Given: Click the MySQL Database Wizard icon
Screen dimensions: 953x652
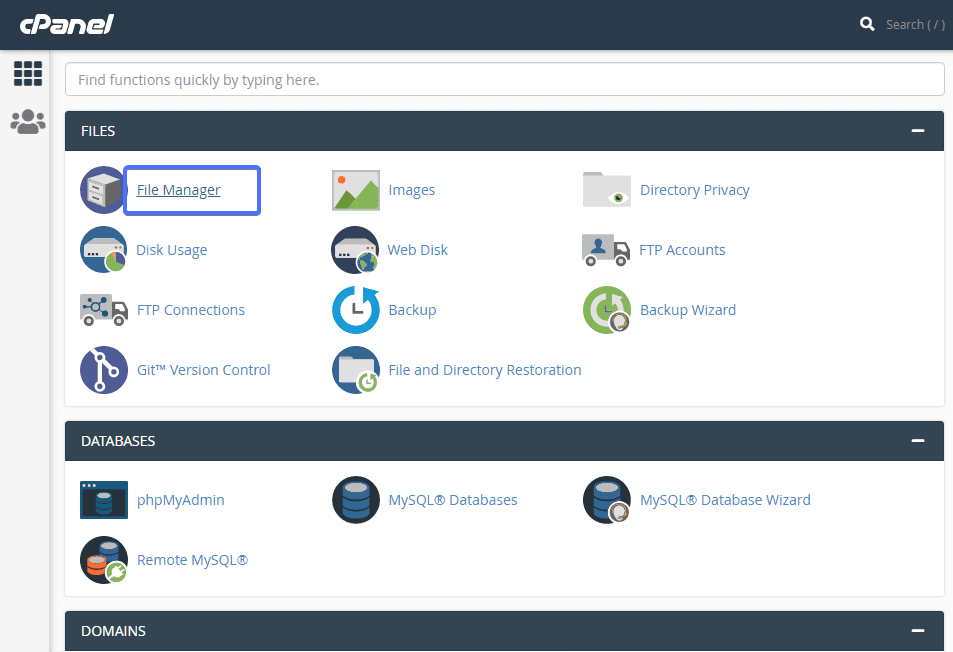Looking at the screenshot, I should (607, 499).
